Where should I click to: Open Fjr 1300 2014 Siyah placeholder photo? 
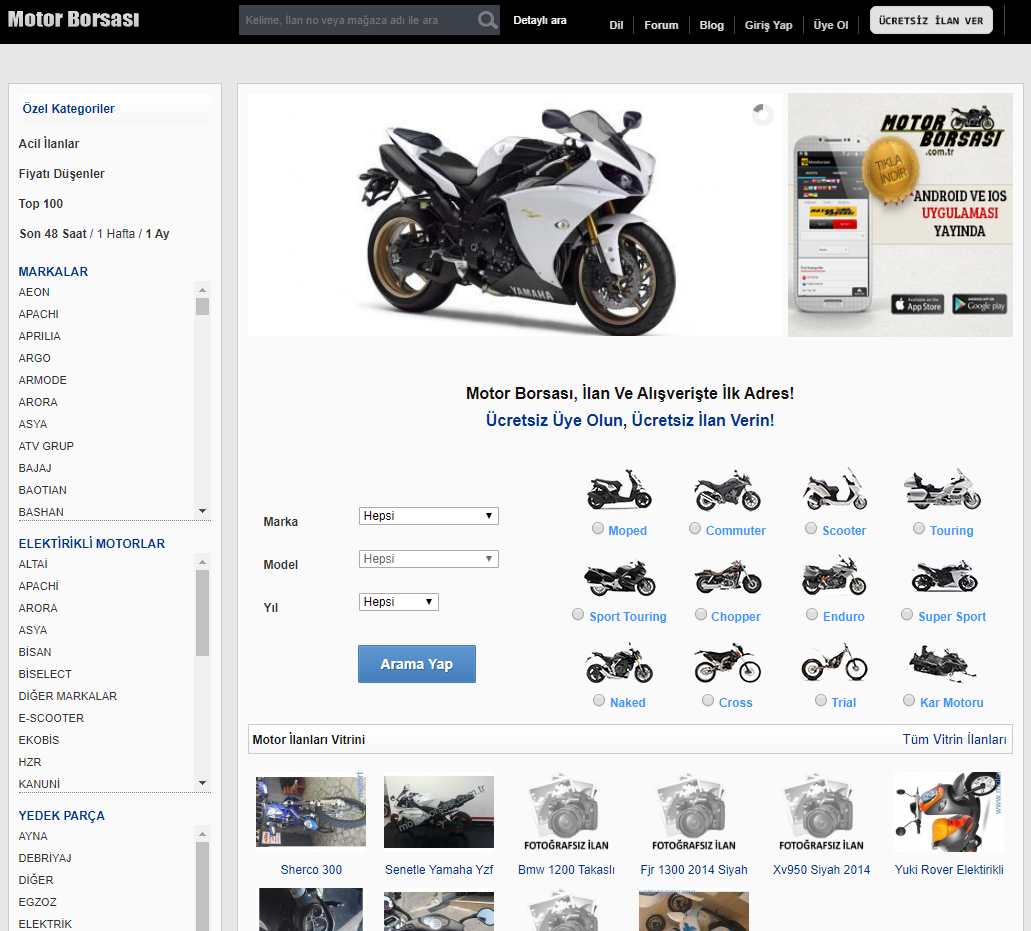(x=694, y=813)
